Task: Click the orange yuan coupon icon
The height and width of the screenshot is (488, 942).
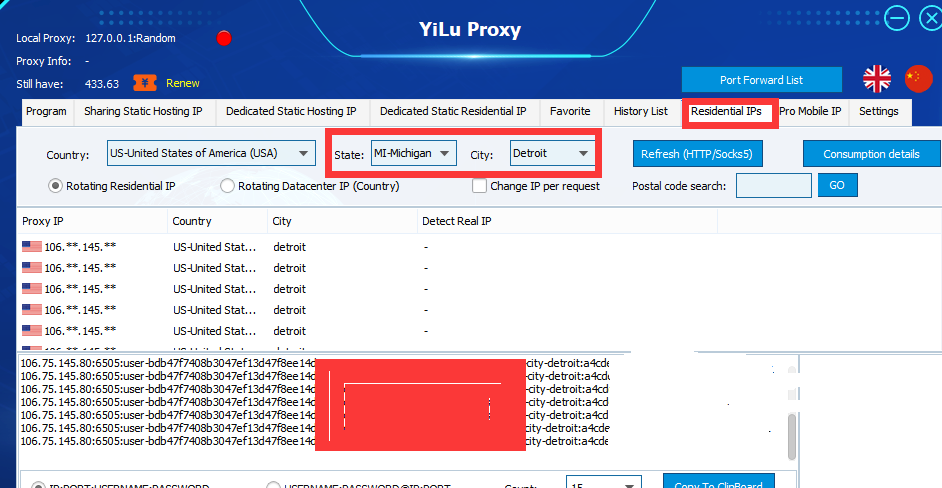Action: (x=145, y=83)
